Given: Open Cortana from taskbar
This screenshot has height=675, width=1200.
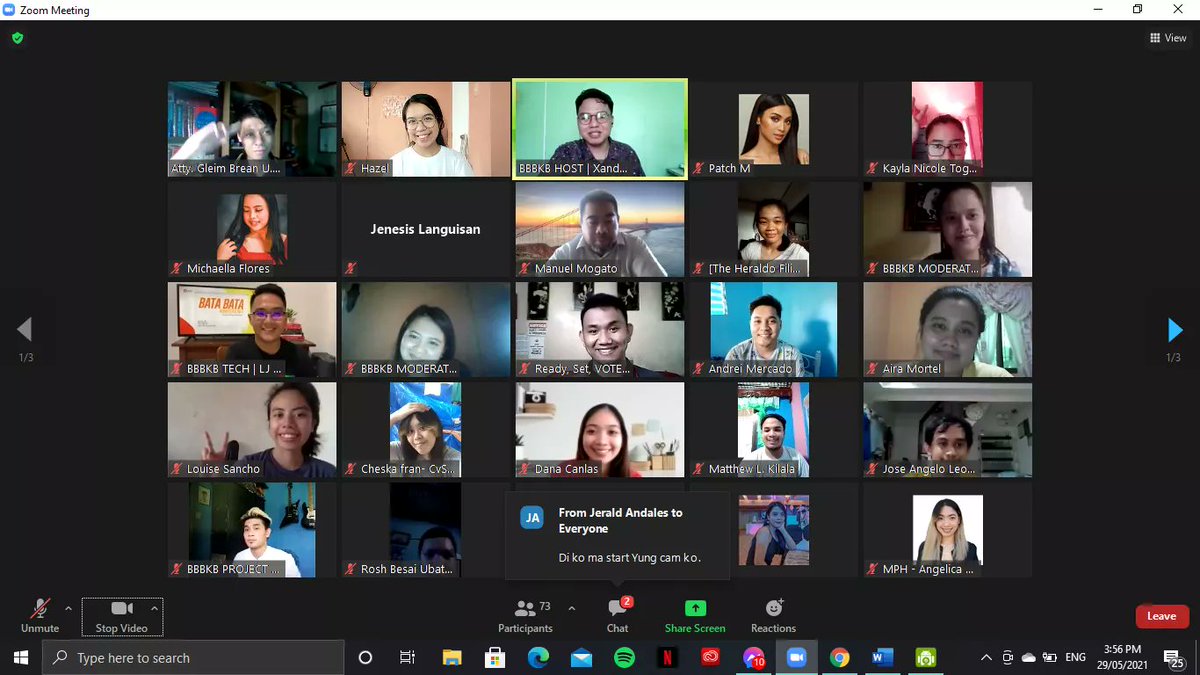Looking at the screenshot, I should [x=365, y=657].
